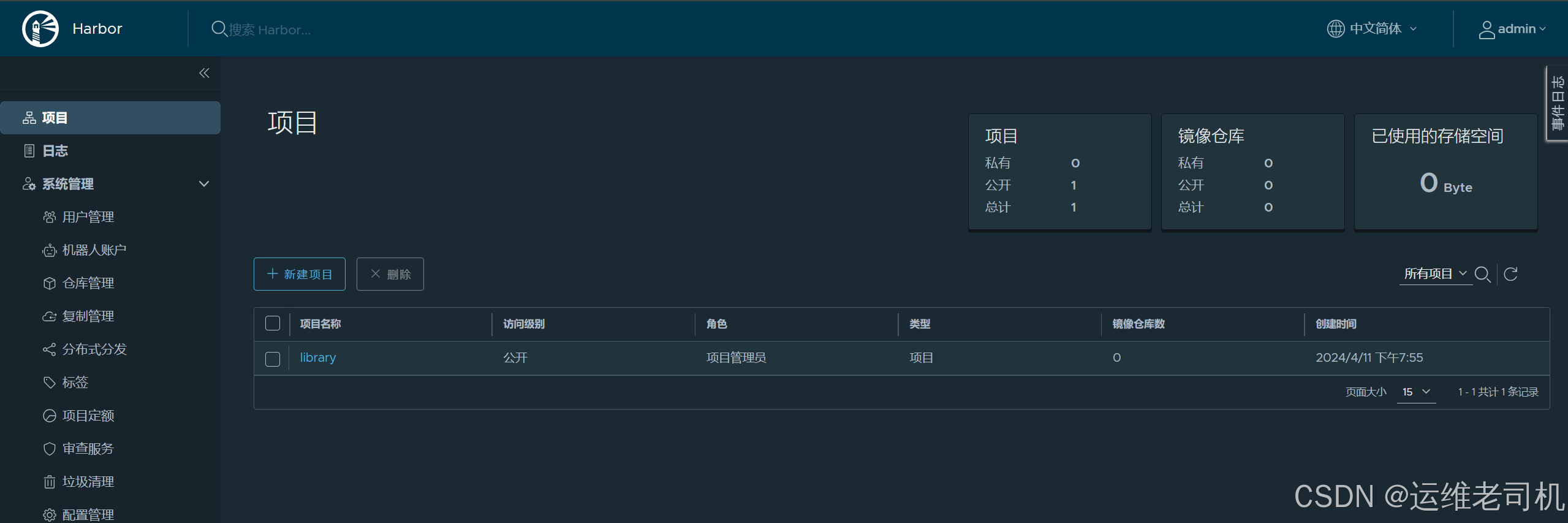Click the project list search magnifier icon
Viewport: 1568px width, 523px height.
click(x=1482, y=274)
